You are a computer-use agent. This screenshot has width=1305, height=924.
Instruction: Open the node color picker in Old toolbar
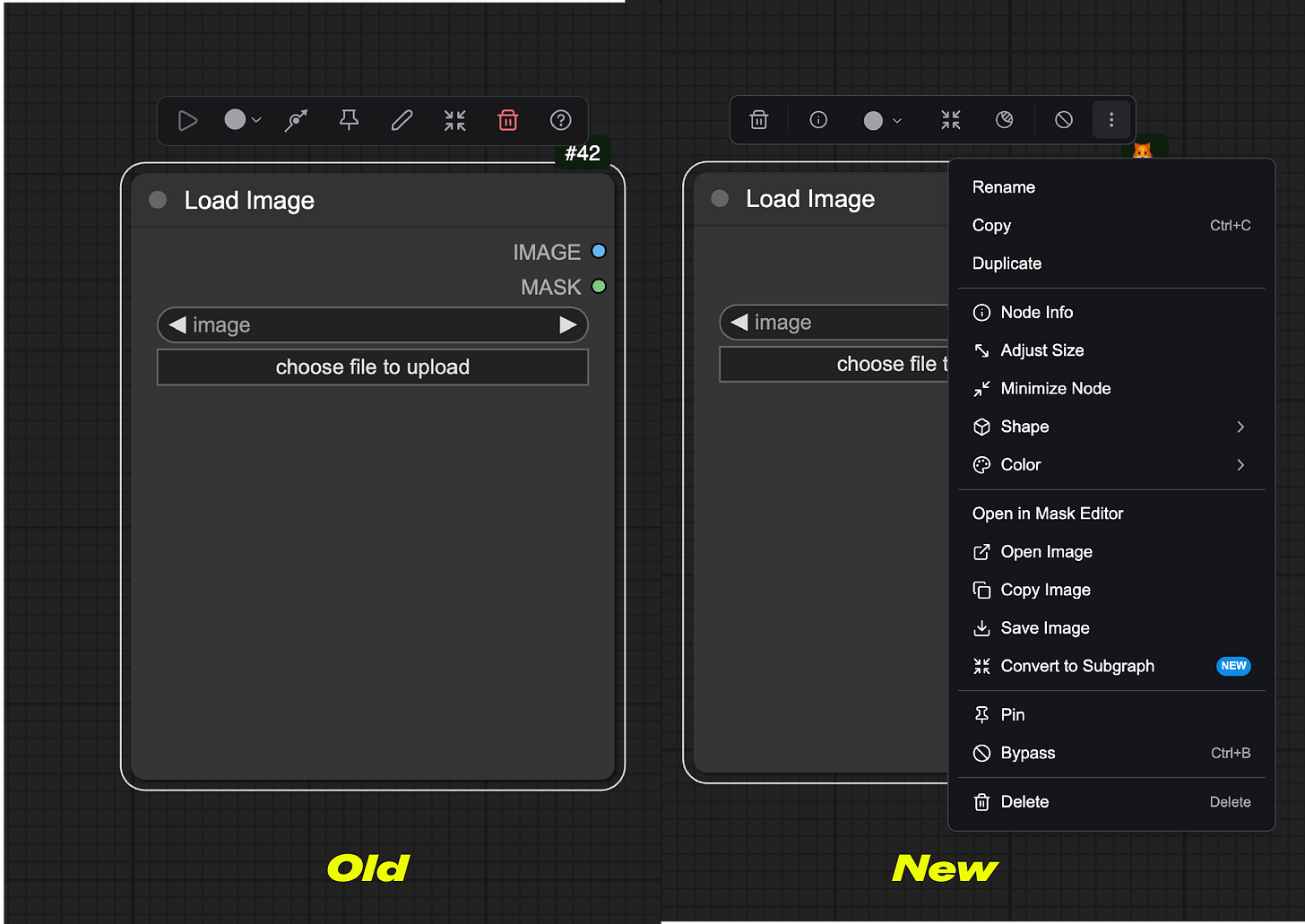243,120
